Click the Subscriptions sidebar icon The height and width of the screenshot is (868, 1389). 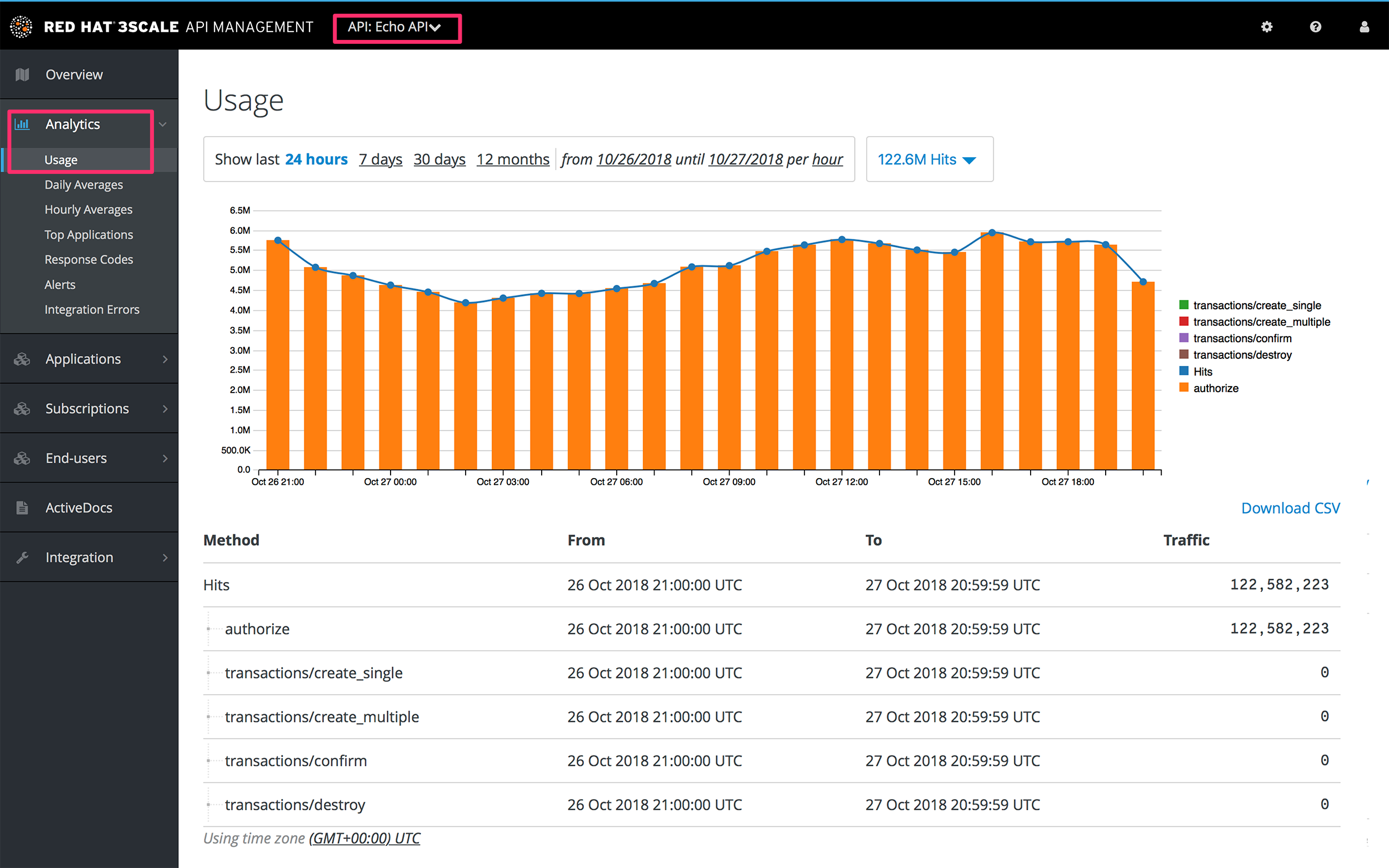[x=22, y=408]
